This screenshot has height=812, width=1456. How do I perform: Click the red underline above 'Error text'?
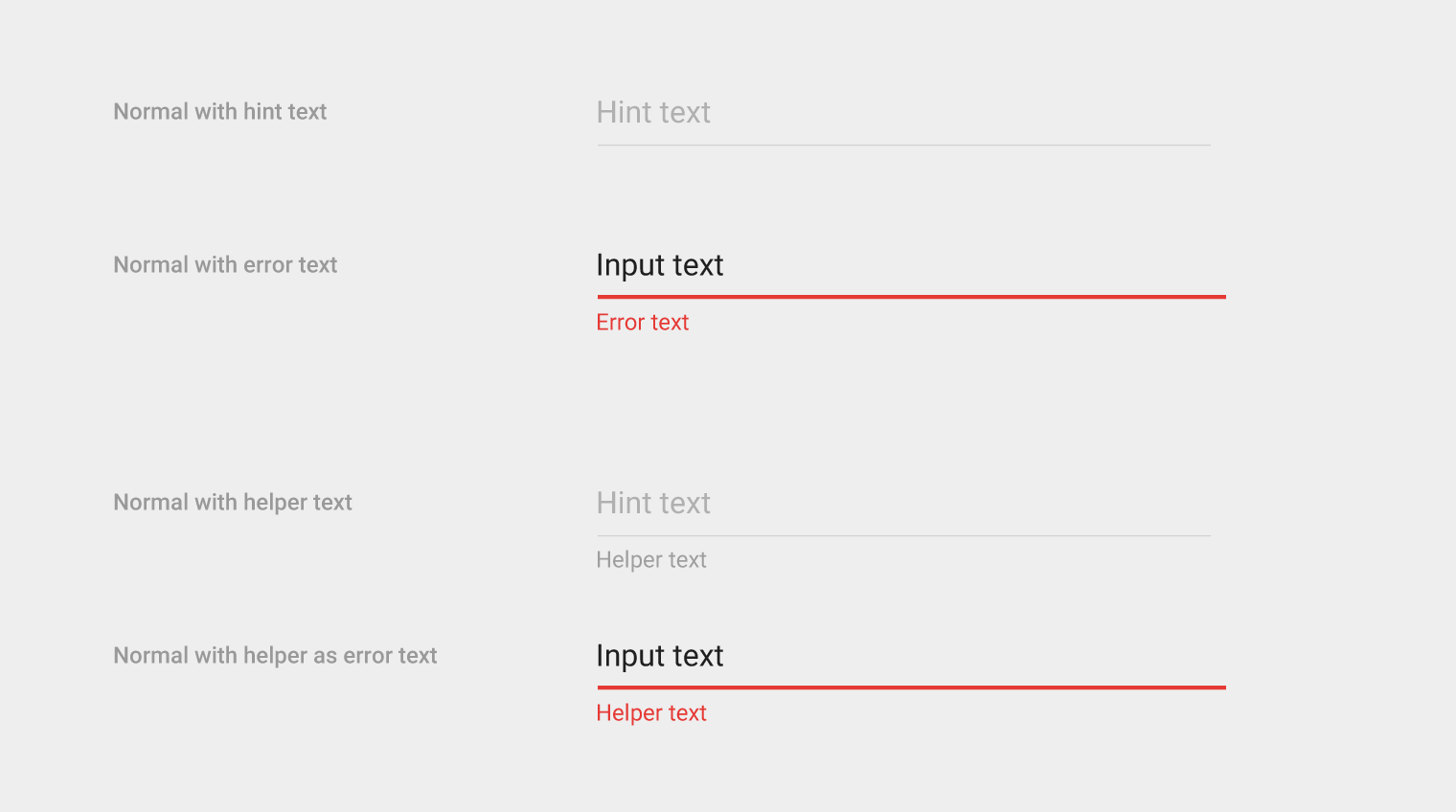pyautogui.click(x=910, y=297)
